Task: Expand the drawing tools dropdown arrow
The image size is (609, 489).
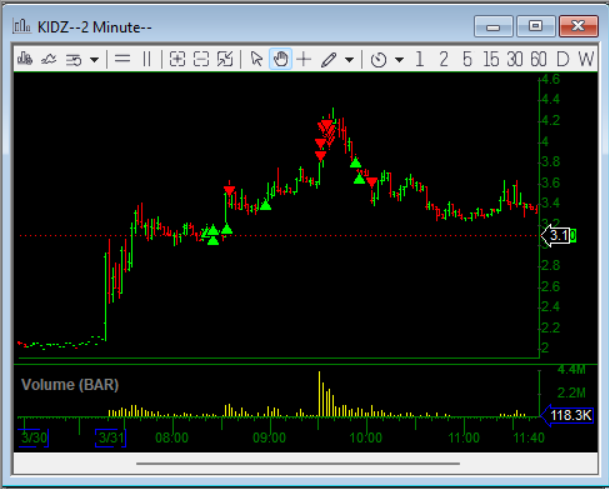Action: 349,60
